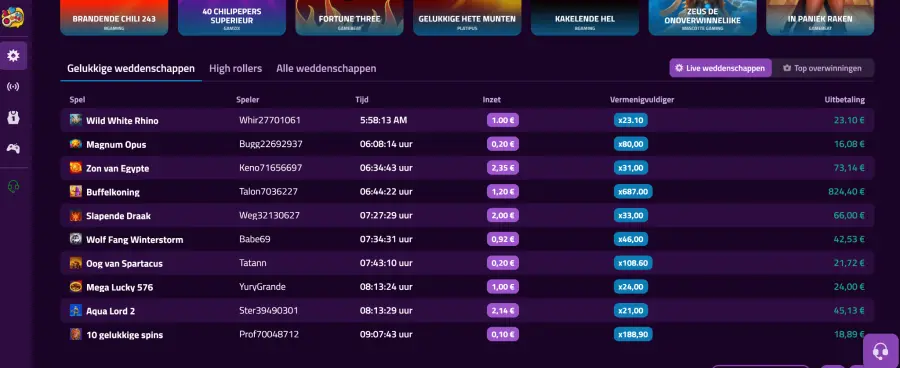The width and height of the screenshot is (900, 368).
Task: Click the slot machine sidebar icon
Action: point(13,118)
